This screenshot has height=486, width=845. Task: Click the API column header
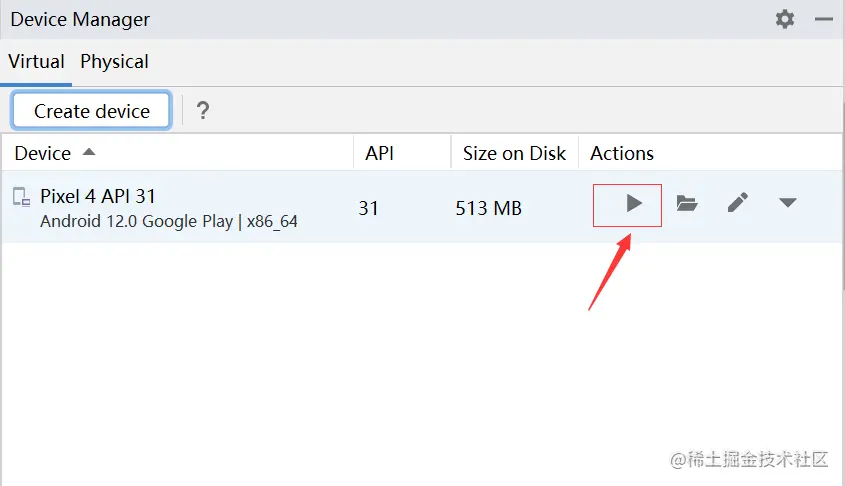click(379, 153)
